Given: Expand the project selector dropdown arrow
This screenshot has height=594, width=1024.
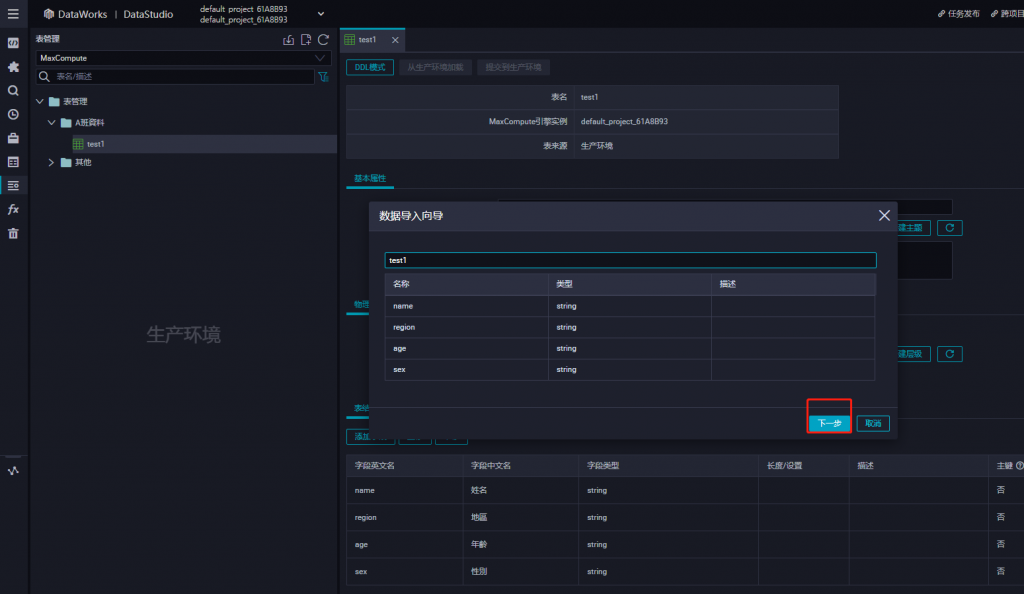Looking at the screenshot, I should [321, 14].
